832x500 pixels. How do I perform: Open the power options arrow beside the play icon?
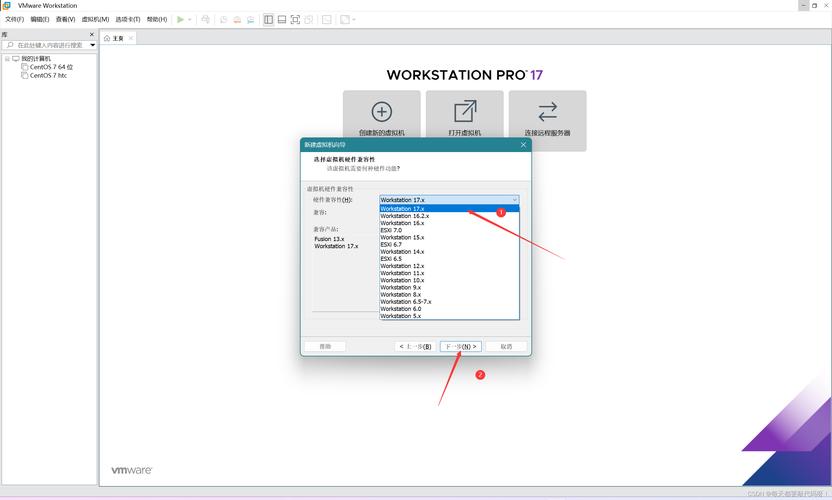click(189, 20)
